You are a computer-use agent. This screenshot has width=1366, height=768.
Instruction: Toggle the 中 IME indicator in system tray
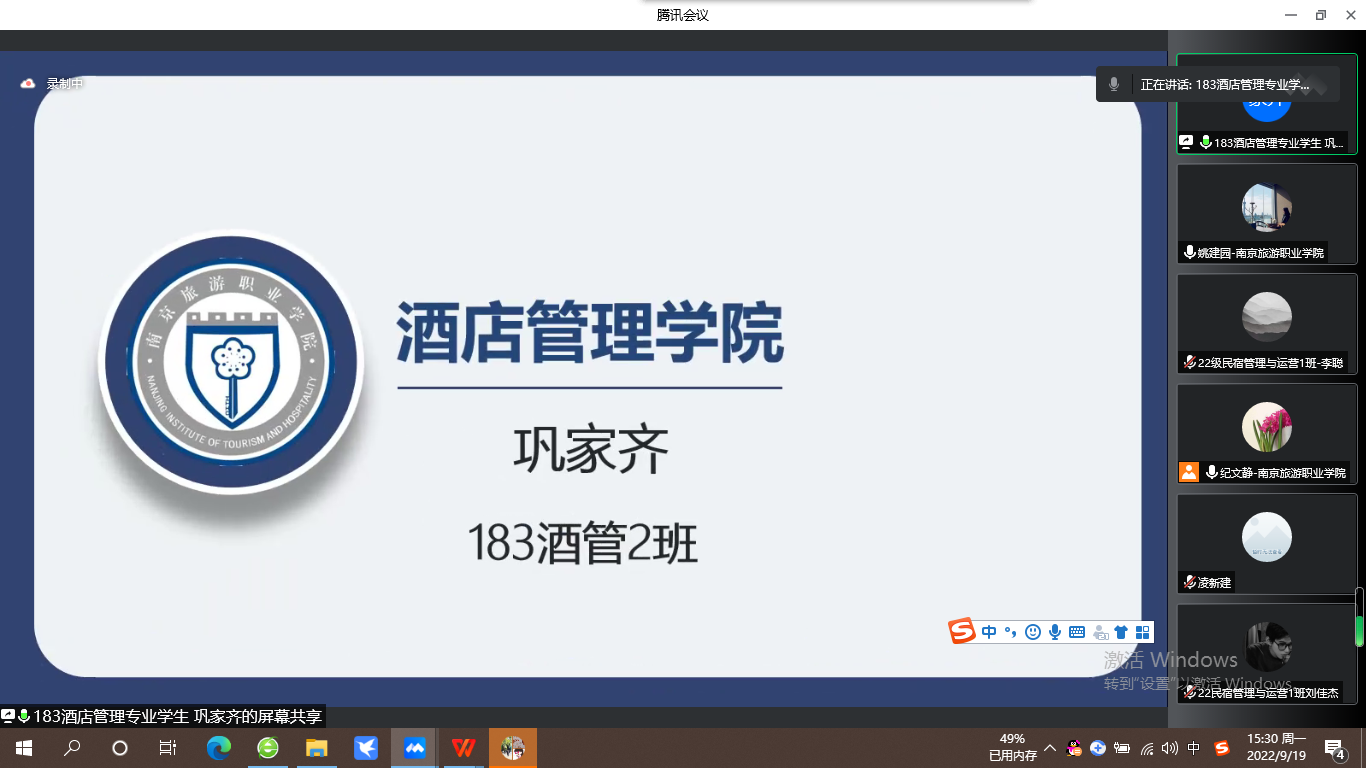click(x=1194, y=748)
